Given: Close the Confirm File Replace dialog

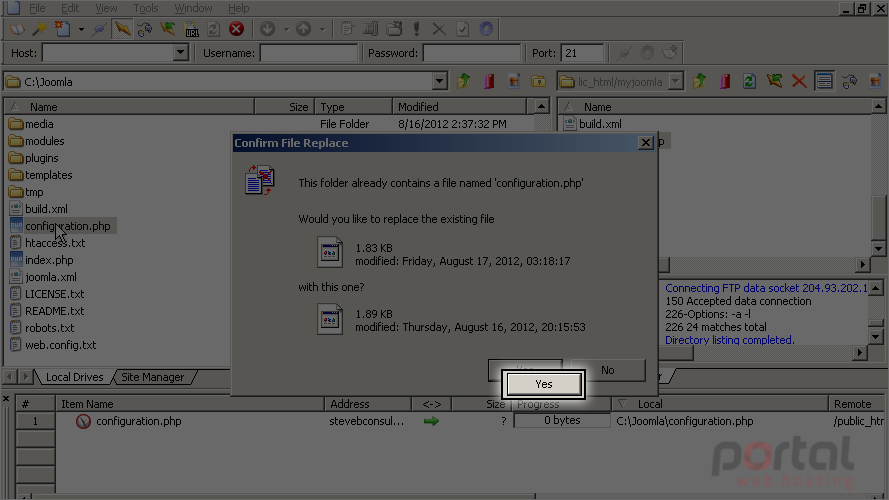Looking at the screenshot, I should tap(645, 143).
